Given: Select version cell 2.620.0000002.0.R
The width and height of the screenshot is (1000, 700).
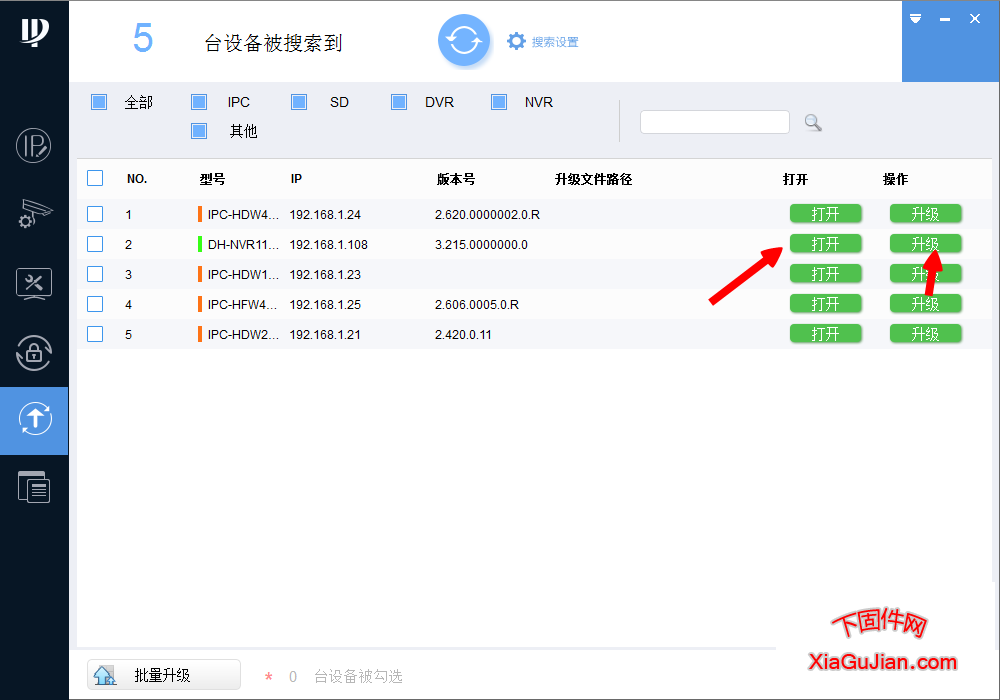Looking at the screenshot, I should click(487, 215).
